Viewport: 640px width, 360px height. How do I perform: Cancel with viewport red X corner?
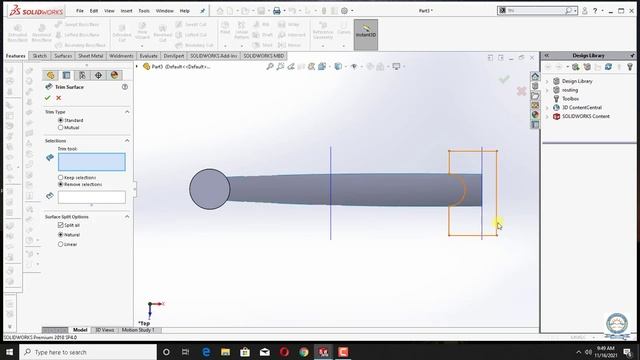(x=521, y=91)
